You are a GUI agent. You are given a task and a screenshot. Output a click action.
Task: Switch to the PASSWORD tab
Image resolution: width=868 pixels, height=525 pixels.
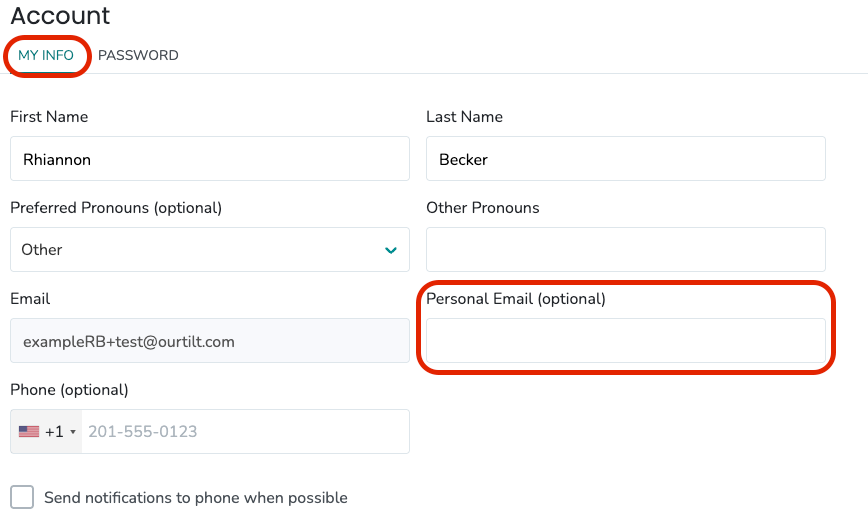(x=138, y=55)
